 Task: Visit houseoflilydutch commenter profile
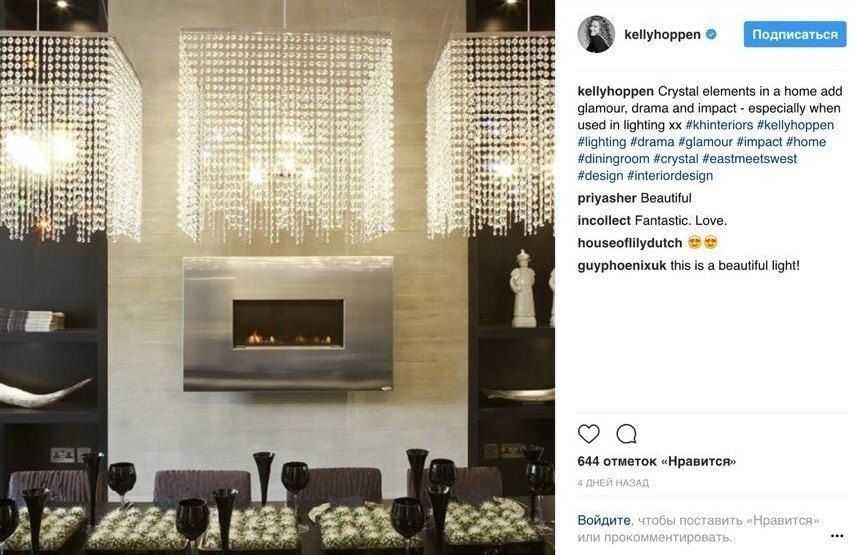[x=629, y=243]
